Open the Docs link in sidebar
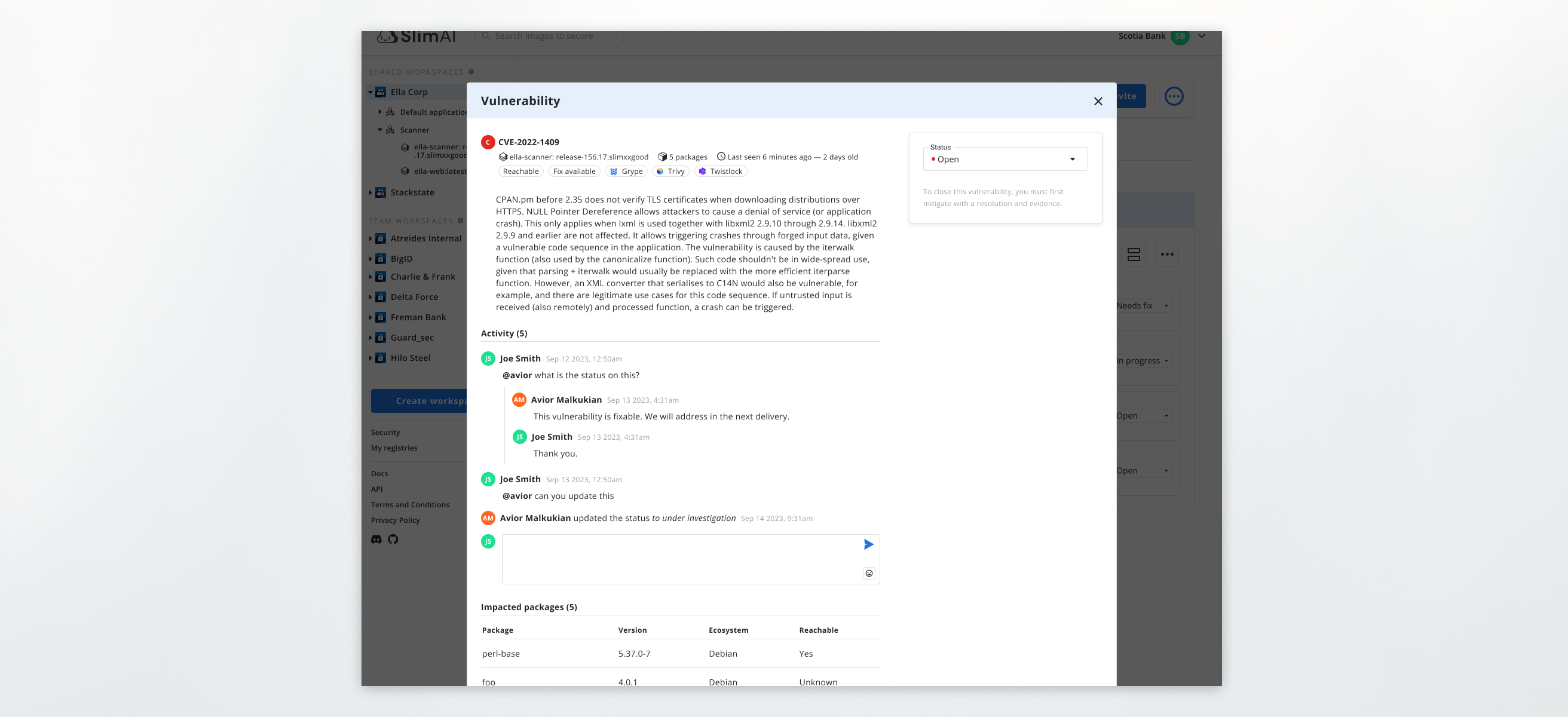Viewport: 1568px width, 717px height. (x=379, y=474)
